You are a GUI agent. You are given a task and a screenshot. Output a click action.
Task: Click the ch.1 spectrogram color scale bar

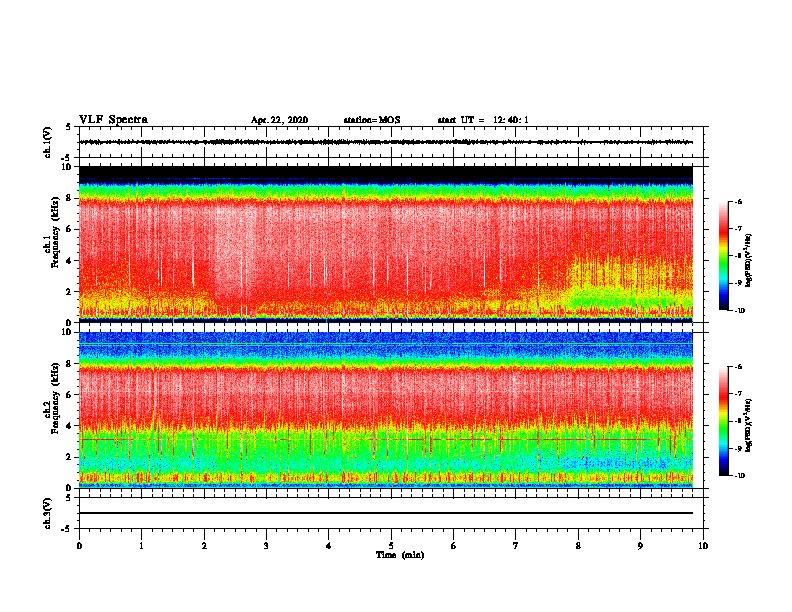[x=724, y=256]
